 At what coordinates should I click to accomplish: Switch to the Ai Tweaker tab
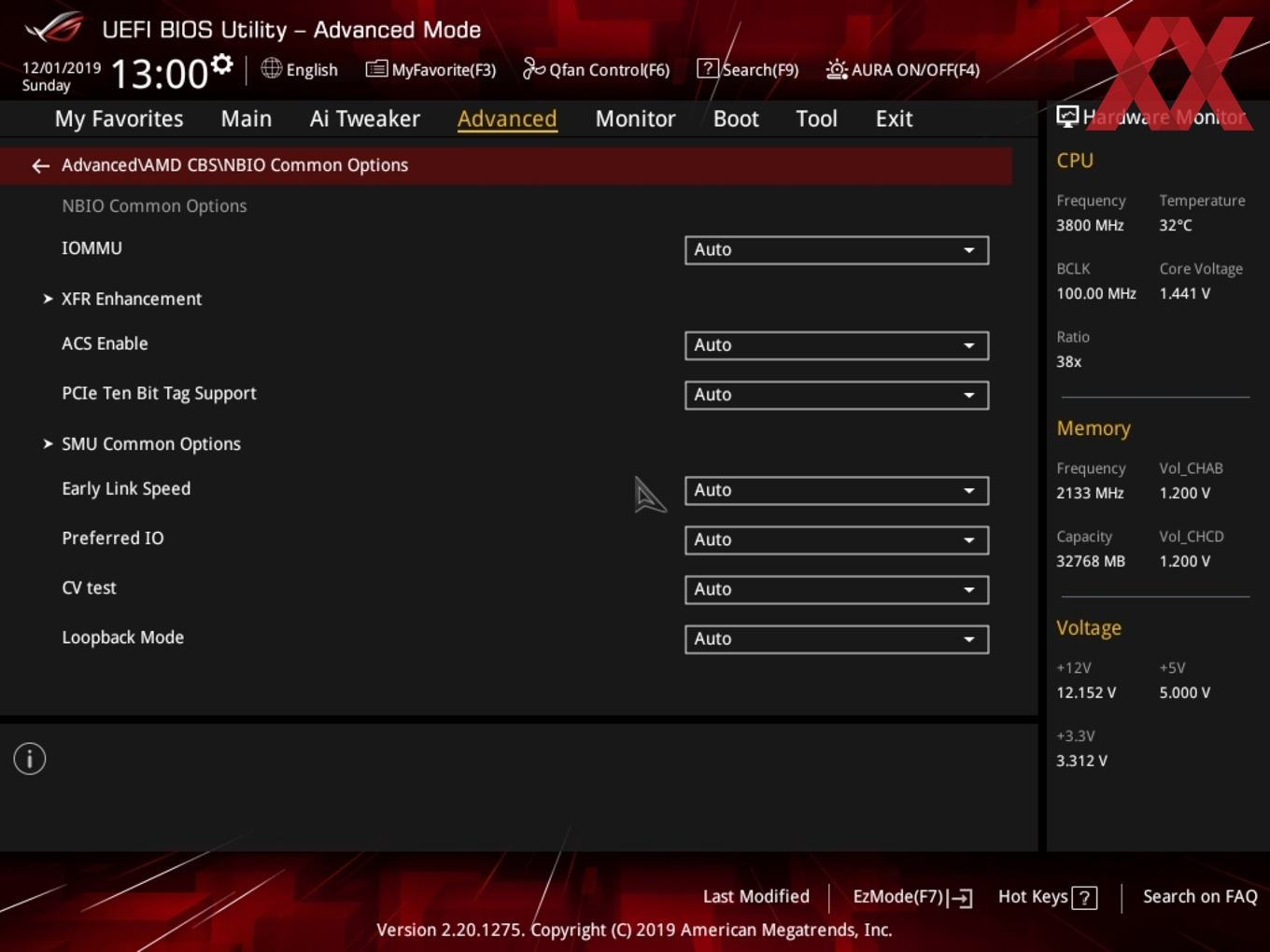click(365, 119)
